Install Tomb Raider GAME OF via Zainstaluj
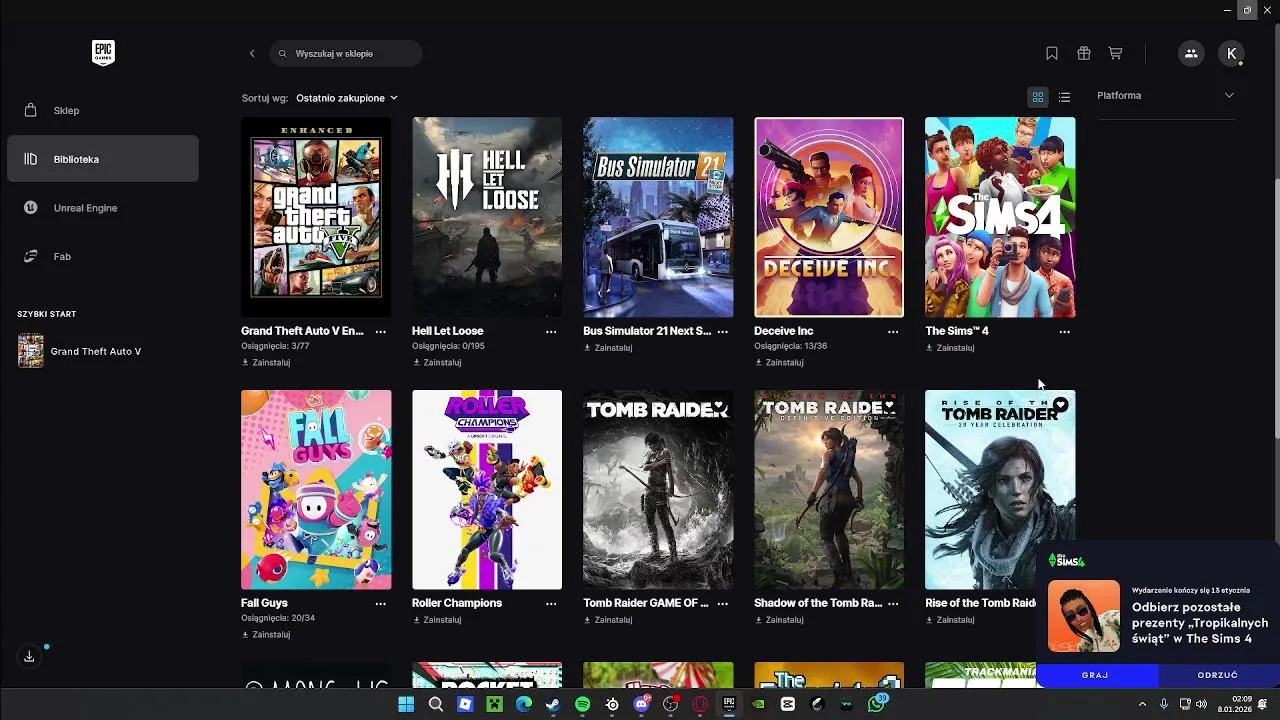The image size is (1280, 720). pyautogui.click(x=607, y=620)
